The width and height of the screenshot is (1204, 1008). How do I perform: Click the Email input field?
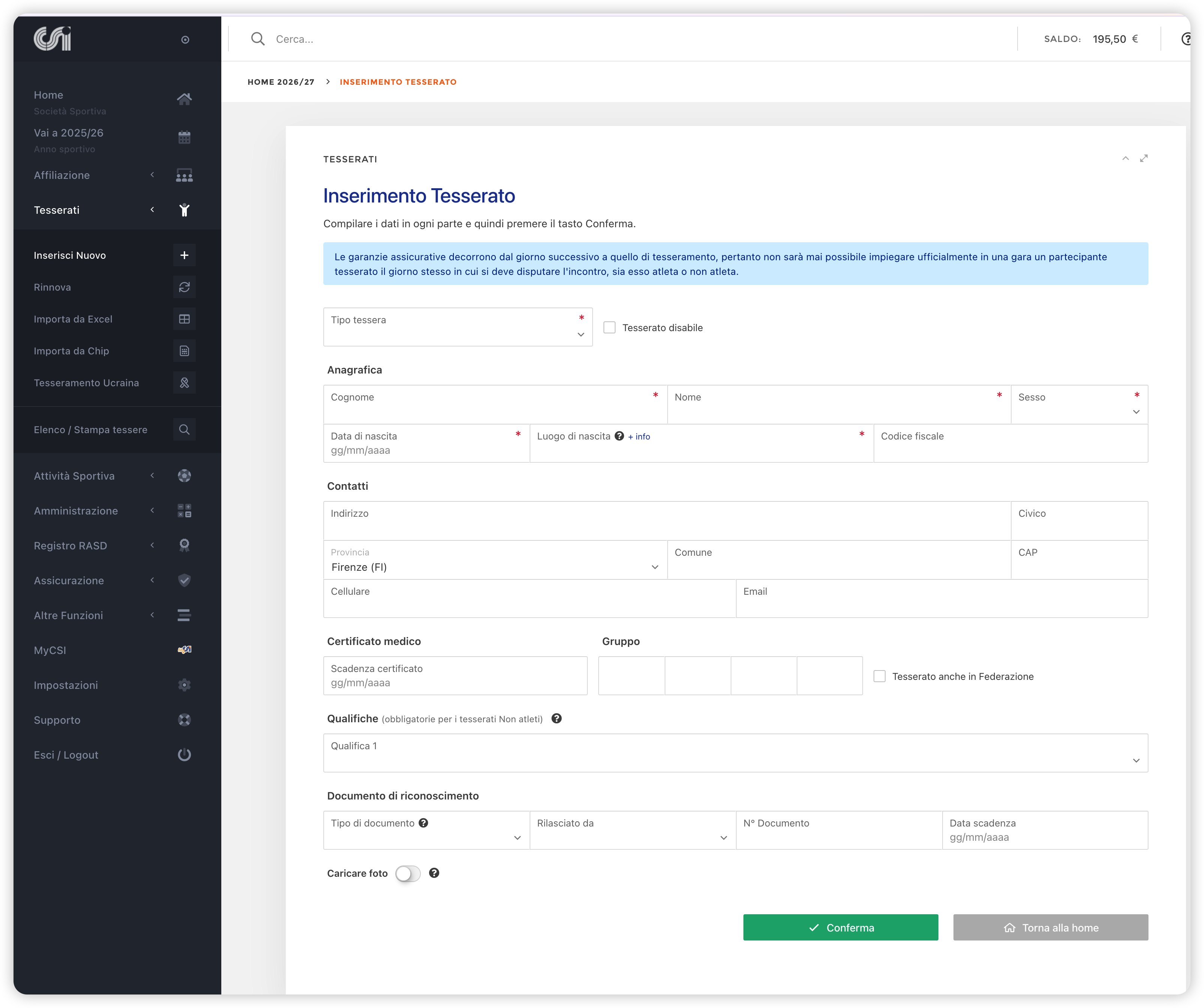point(942,598)
